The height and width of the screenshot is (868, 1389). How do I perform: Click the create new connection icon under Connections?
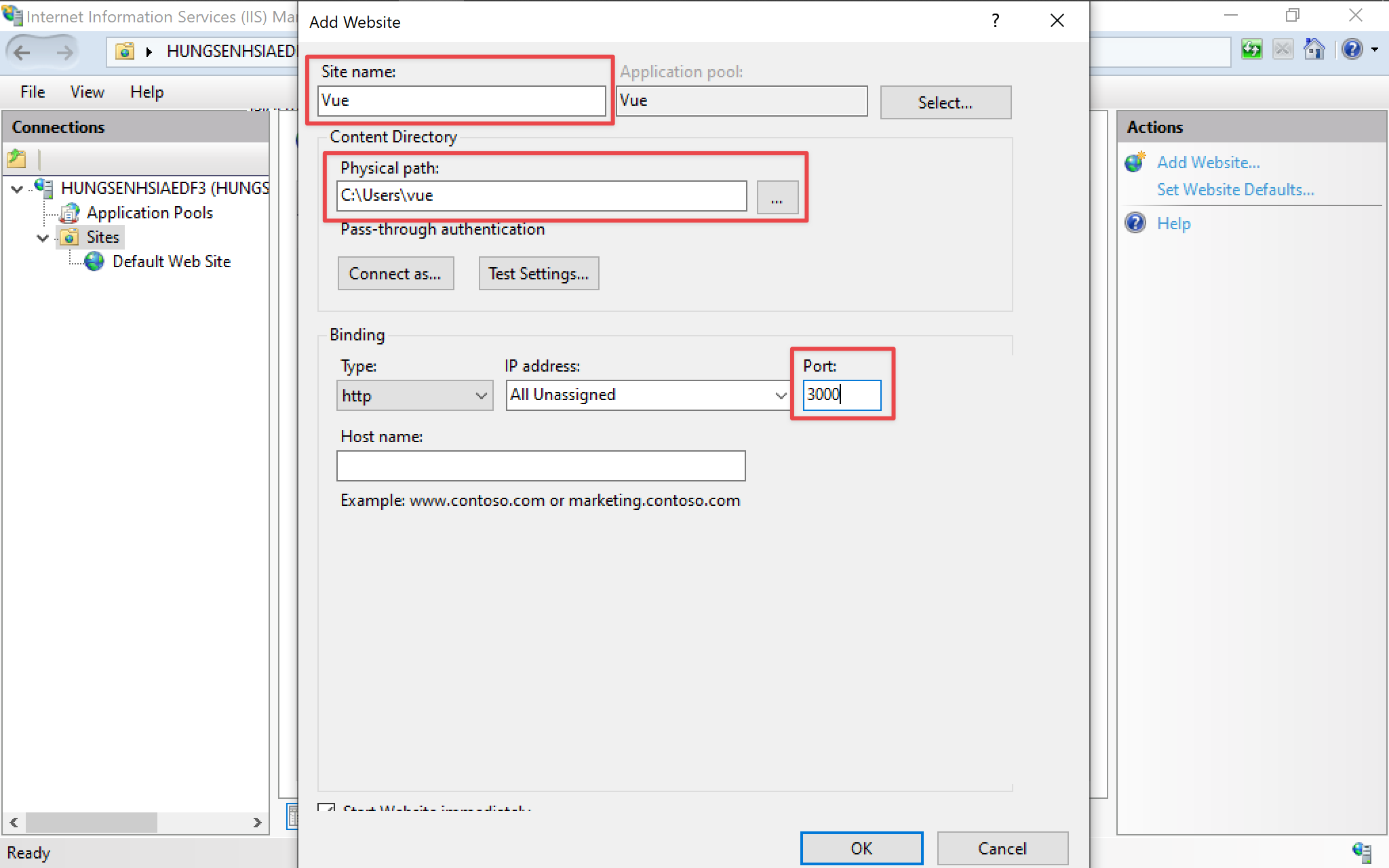(x=17, y=159)
